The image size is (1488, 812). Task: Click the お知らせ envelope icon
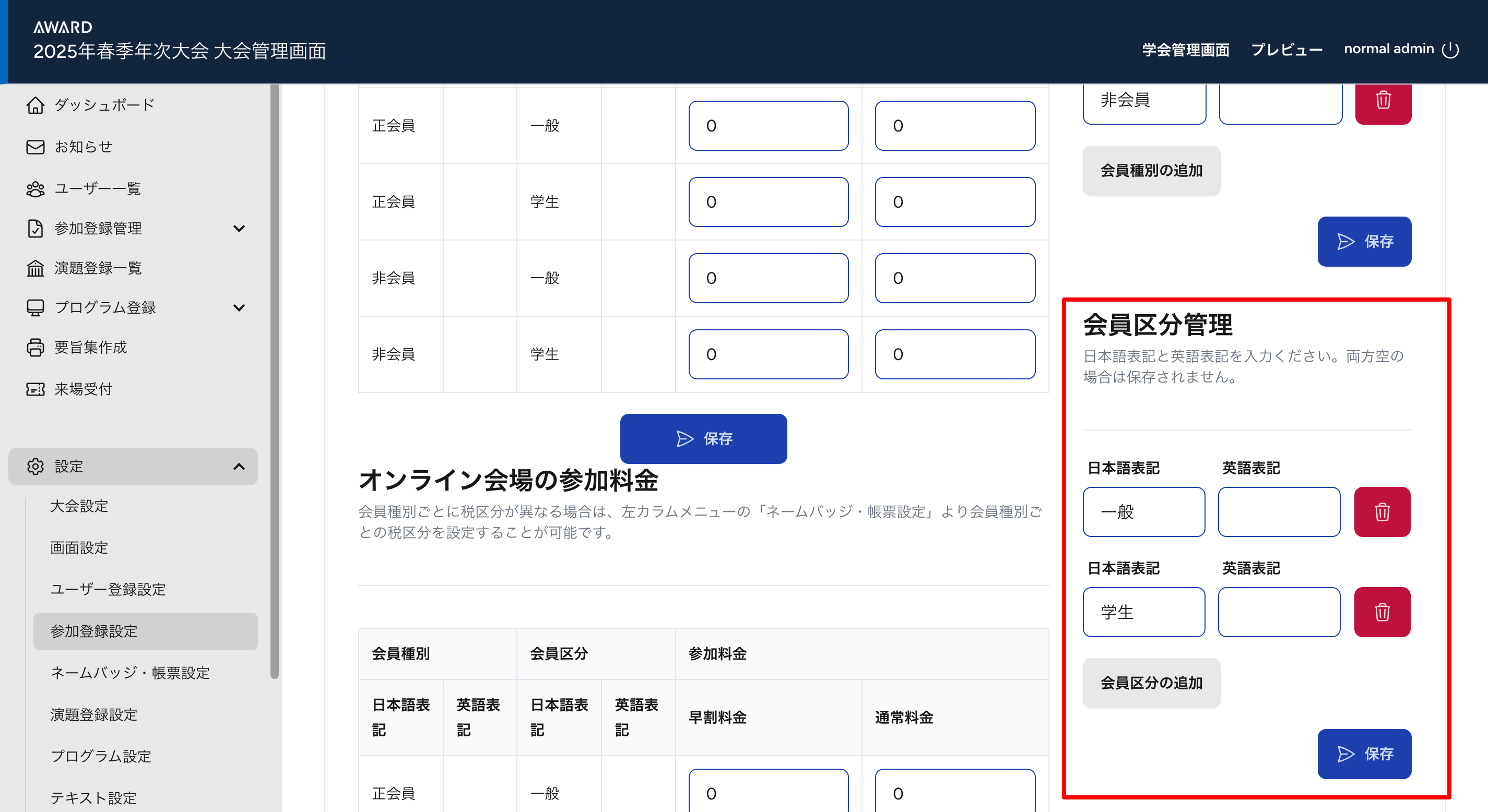point(35,147)
